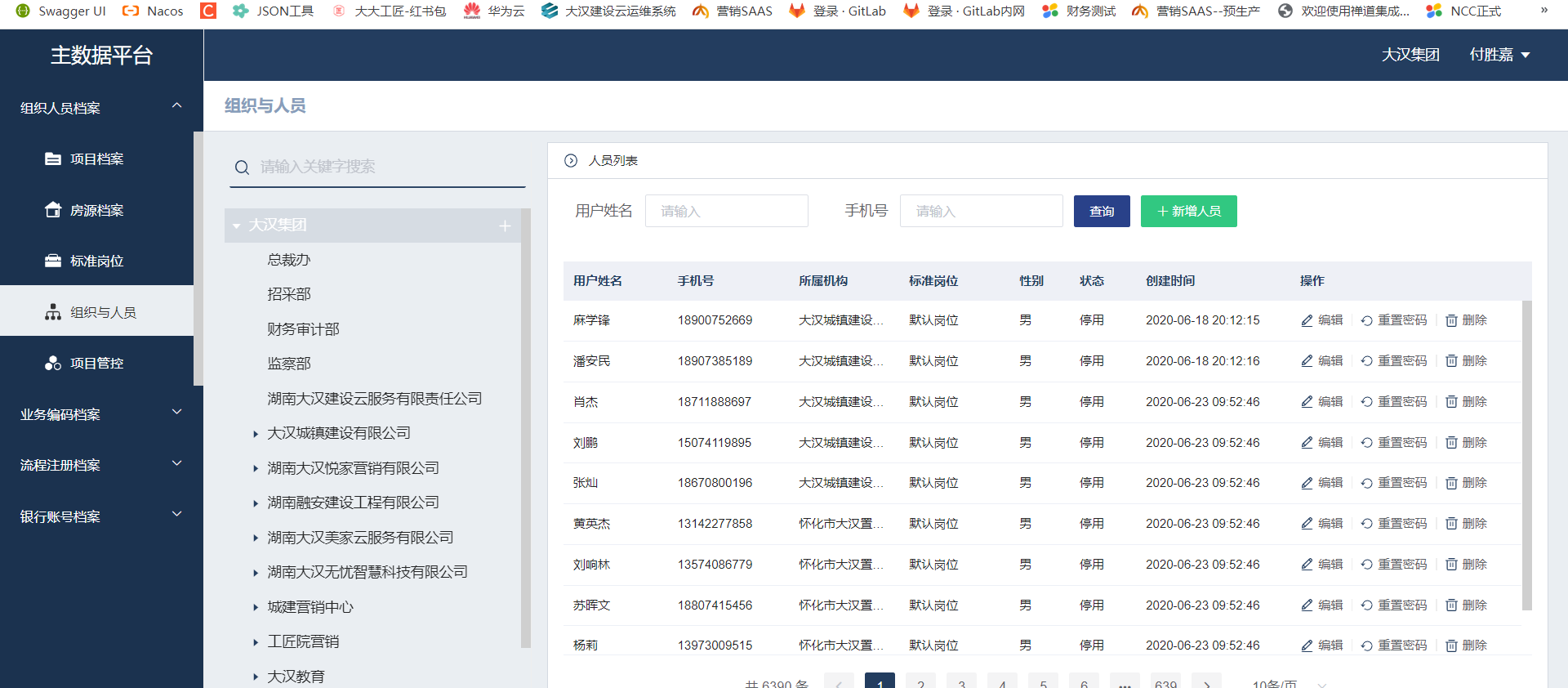Expand the 业务编码档案 menu group
The height and width of the screenshot is (688, 1568).
point(101,414)
